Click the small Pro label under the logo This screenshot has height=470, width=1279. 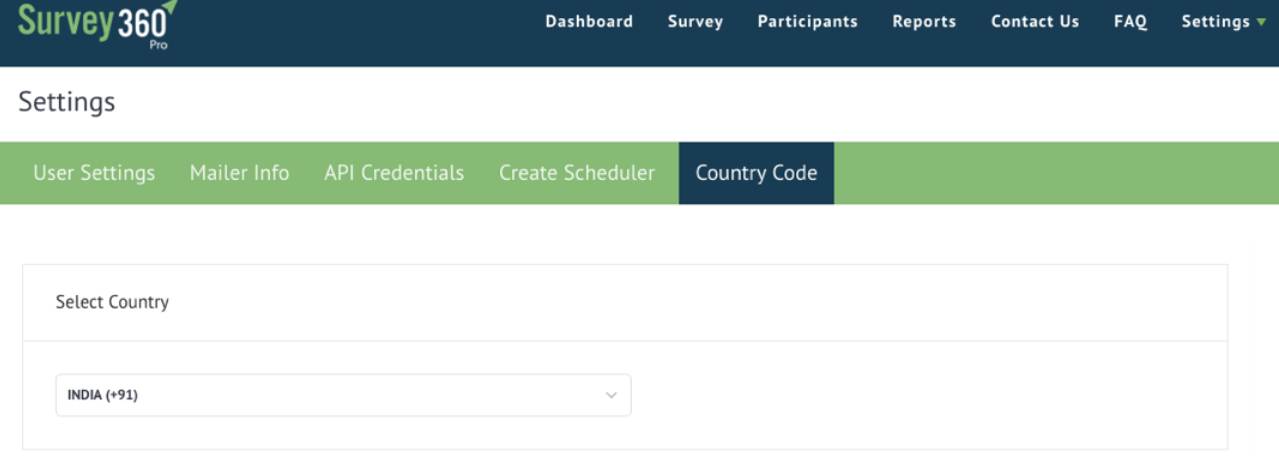click(x=158, y=46)
